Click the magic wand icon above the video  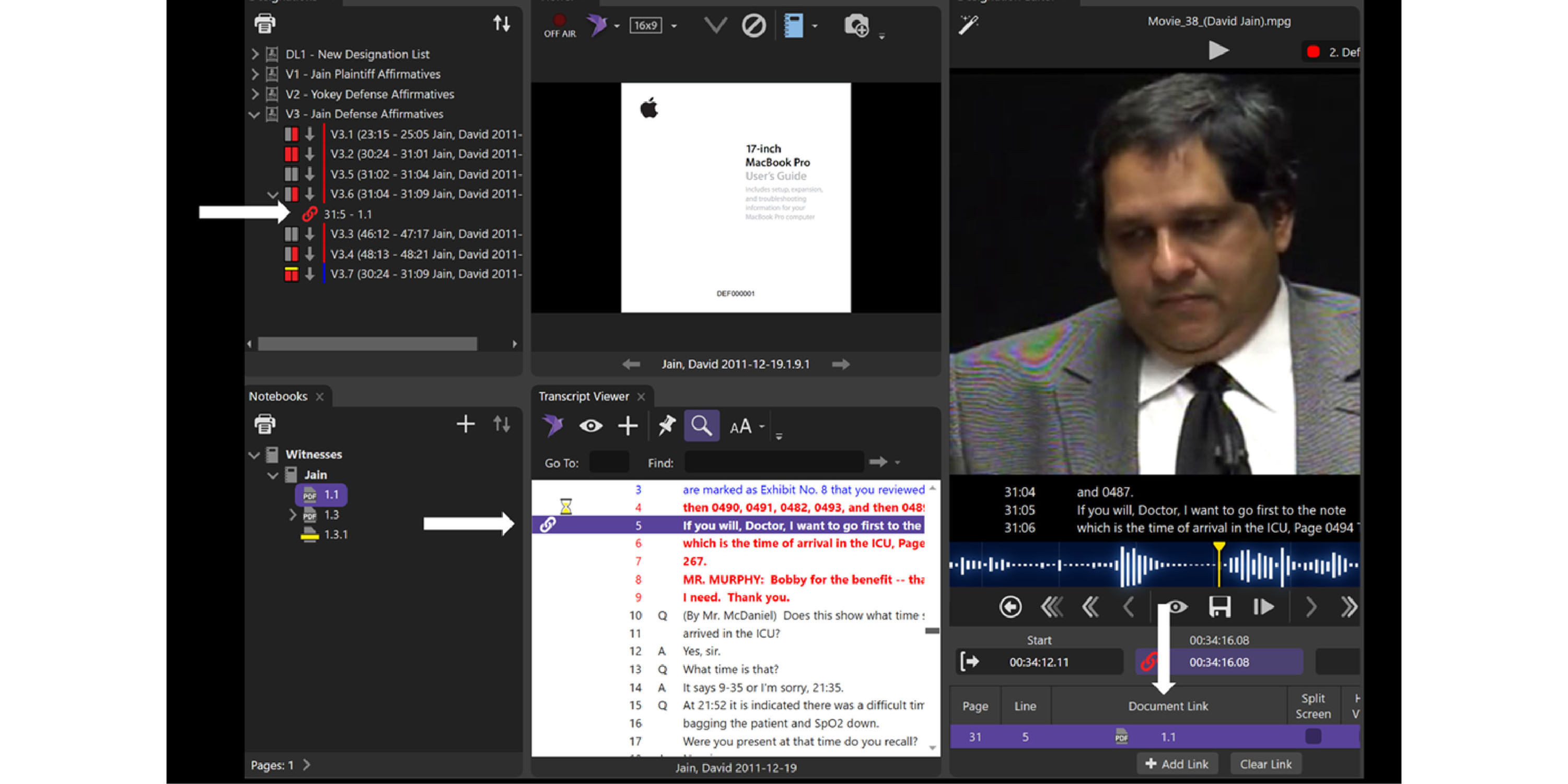[x=968, y=25]
